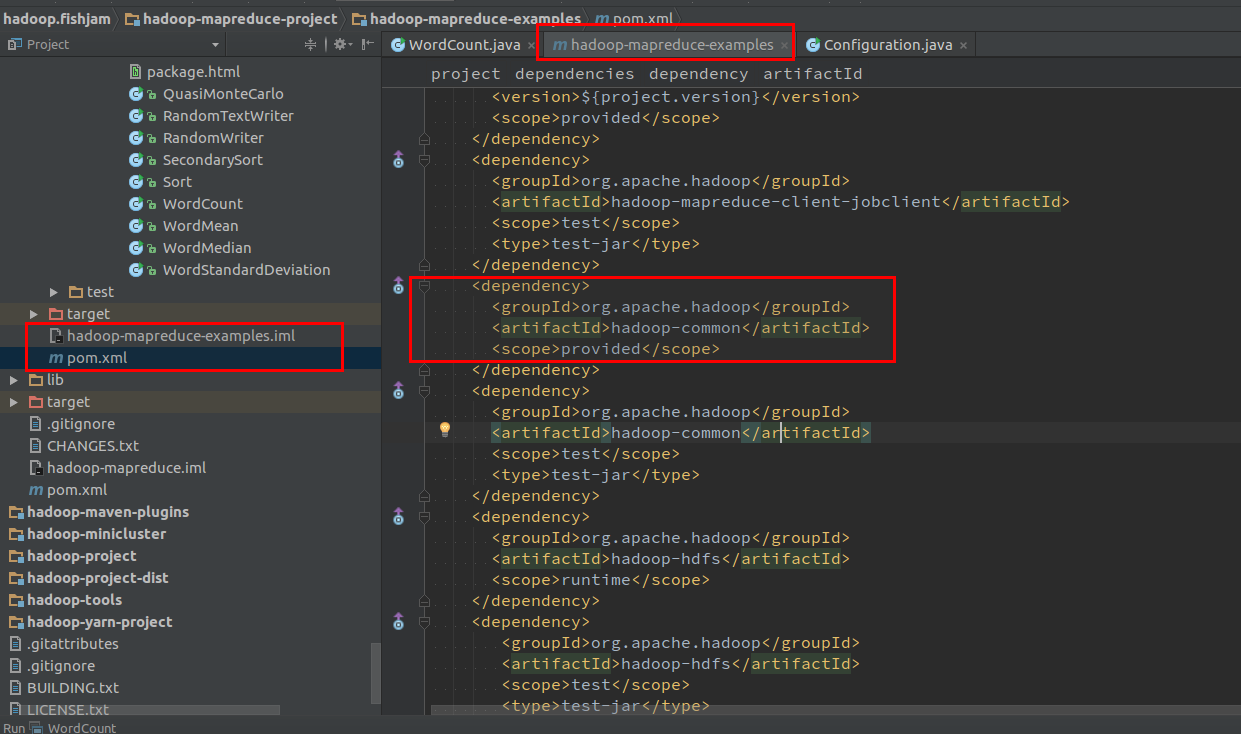
Task: Close the hadoop-mapreduce-examples tab
Action: 785,45
